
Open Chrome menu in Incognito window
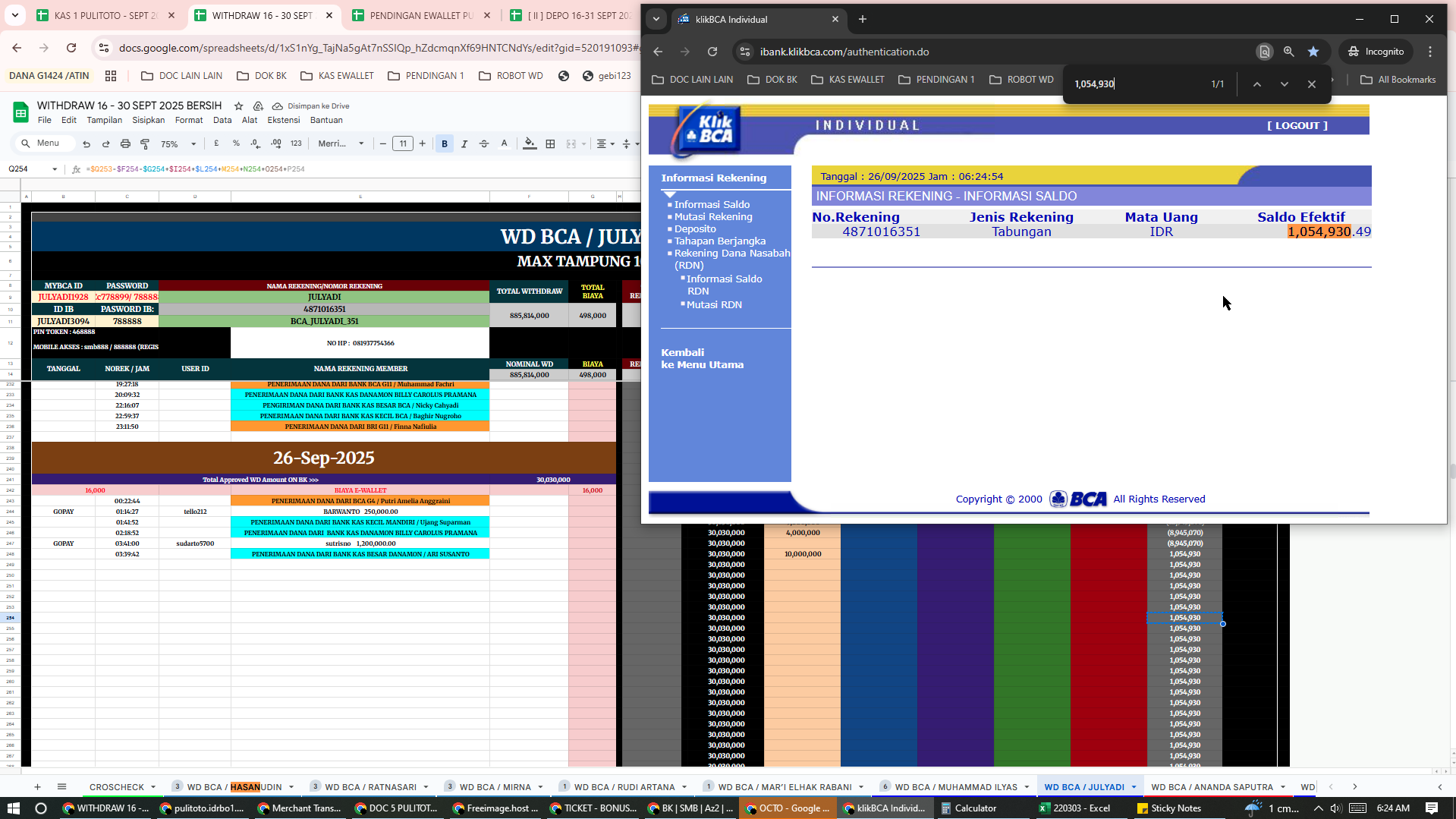1430,52
